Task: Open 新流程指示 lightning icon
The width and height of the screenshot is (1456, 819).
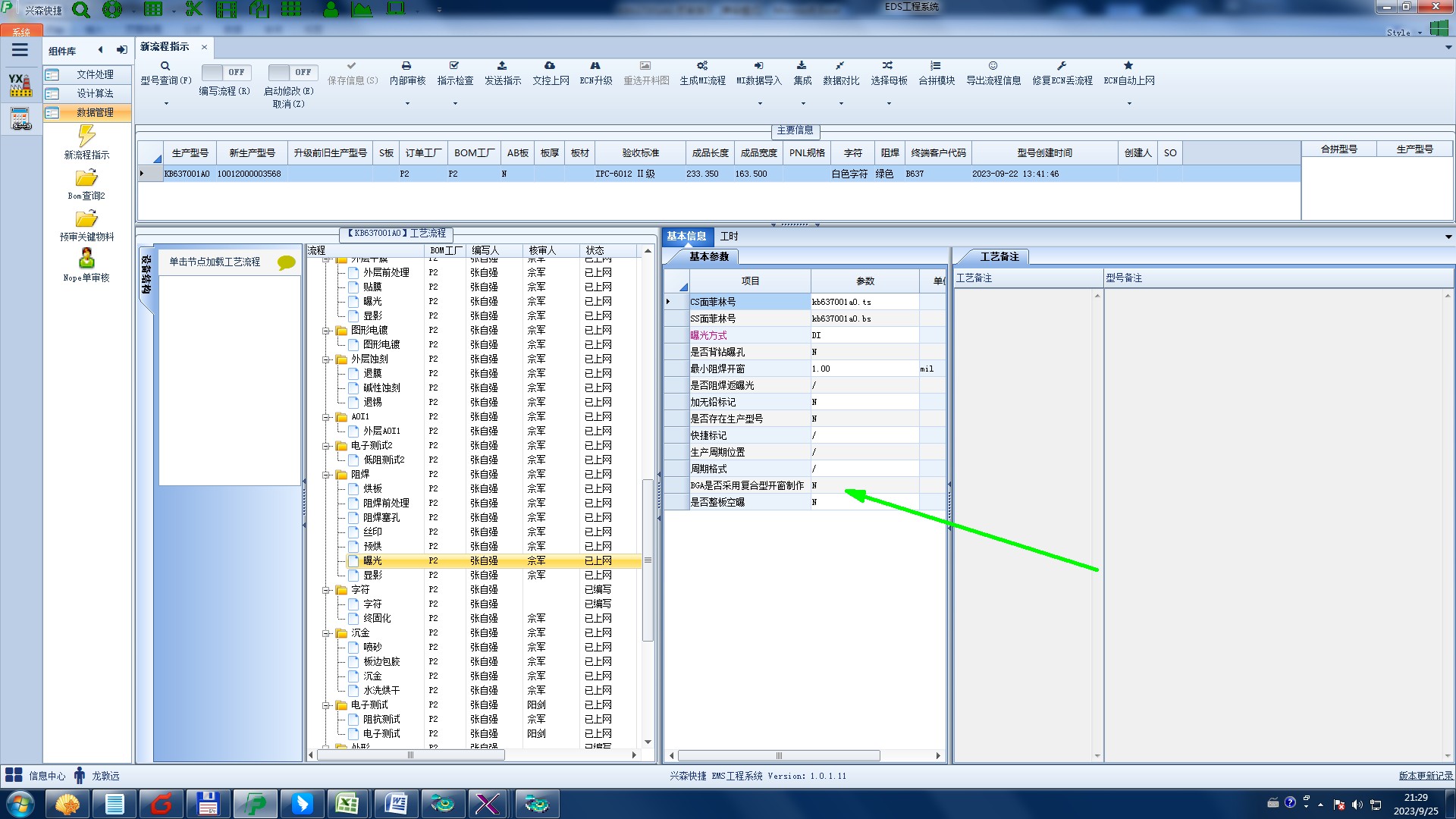Action: [86, 136]
